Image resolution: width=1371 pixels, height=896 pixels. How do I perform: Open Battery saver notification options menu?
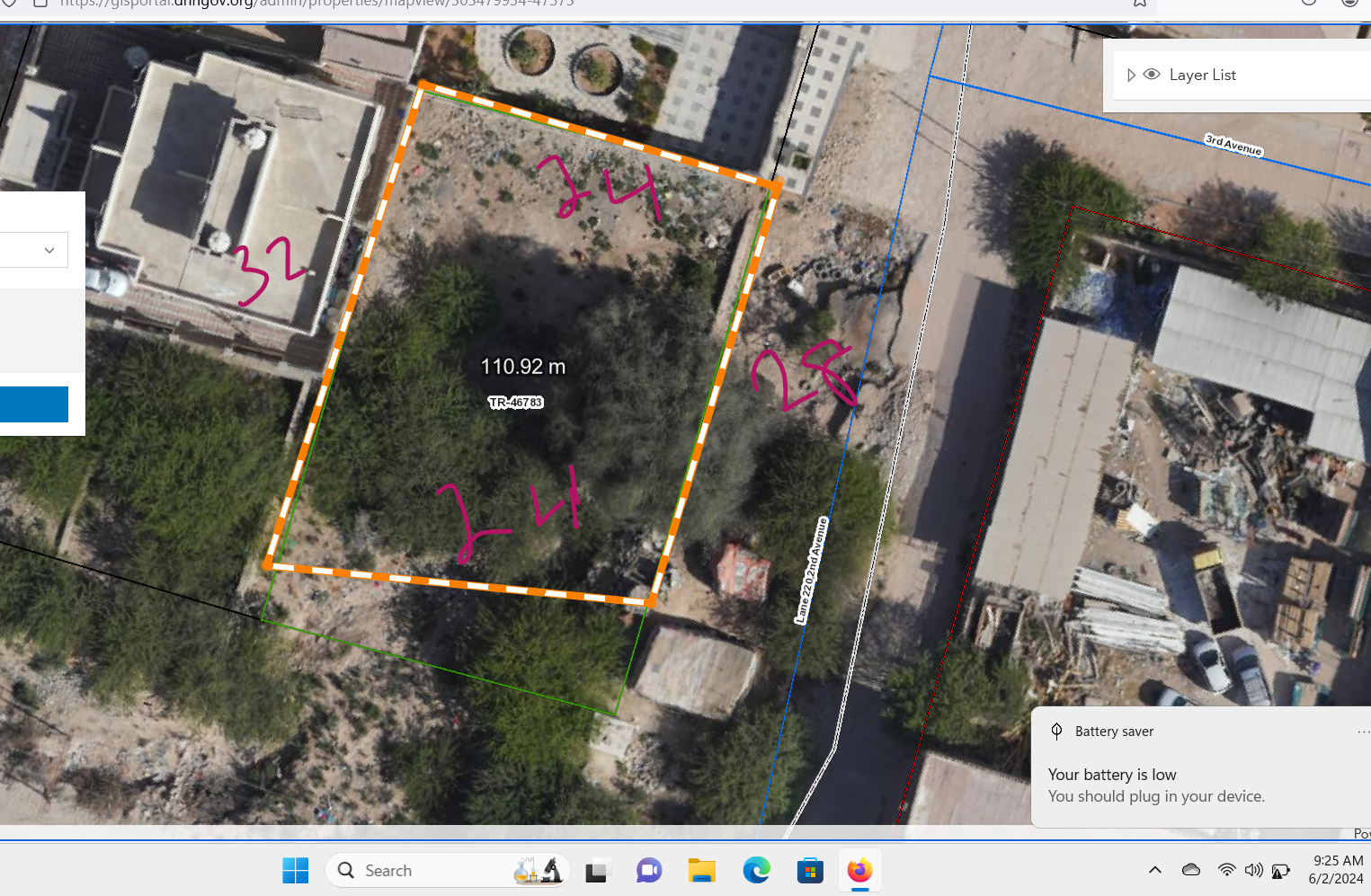click(1363, 732)
